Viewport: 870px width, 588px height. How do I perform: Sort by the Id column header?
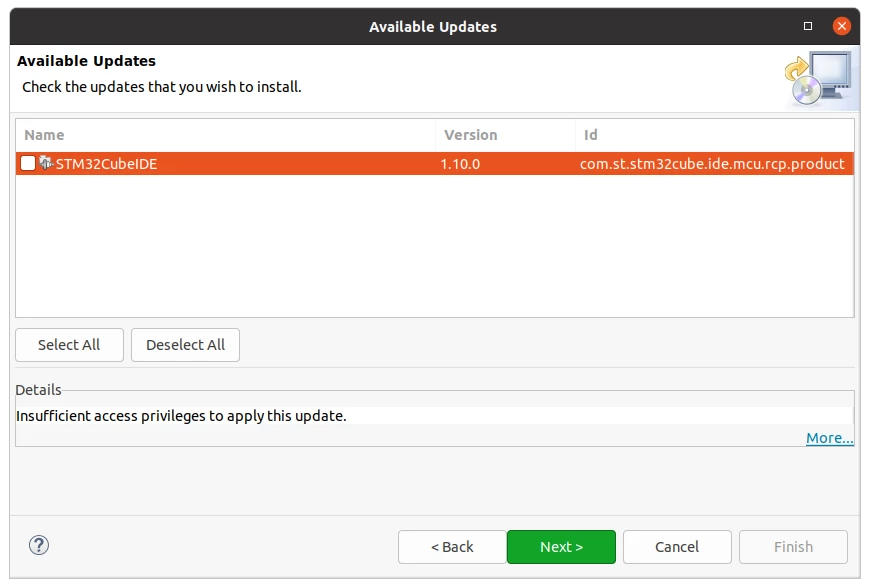pyautogui.click(x=715, y=135)
